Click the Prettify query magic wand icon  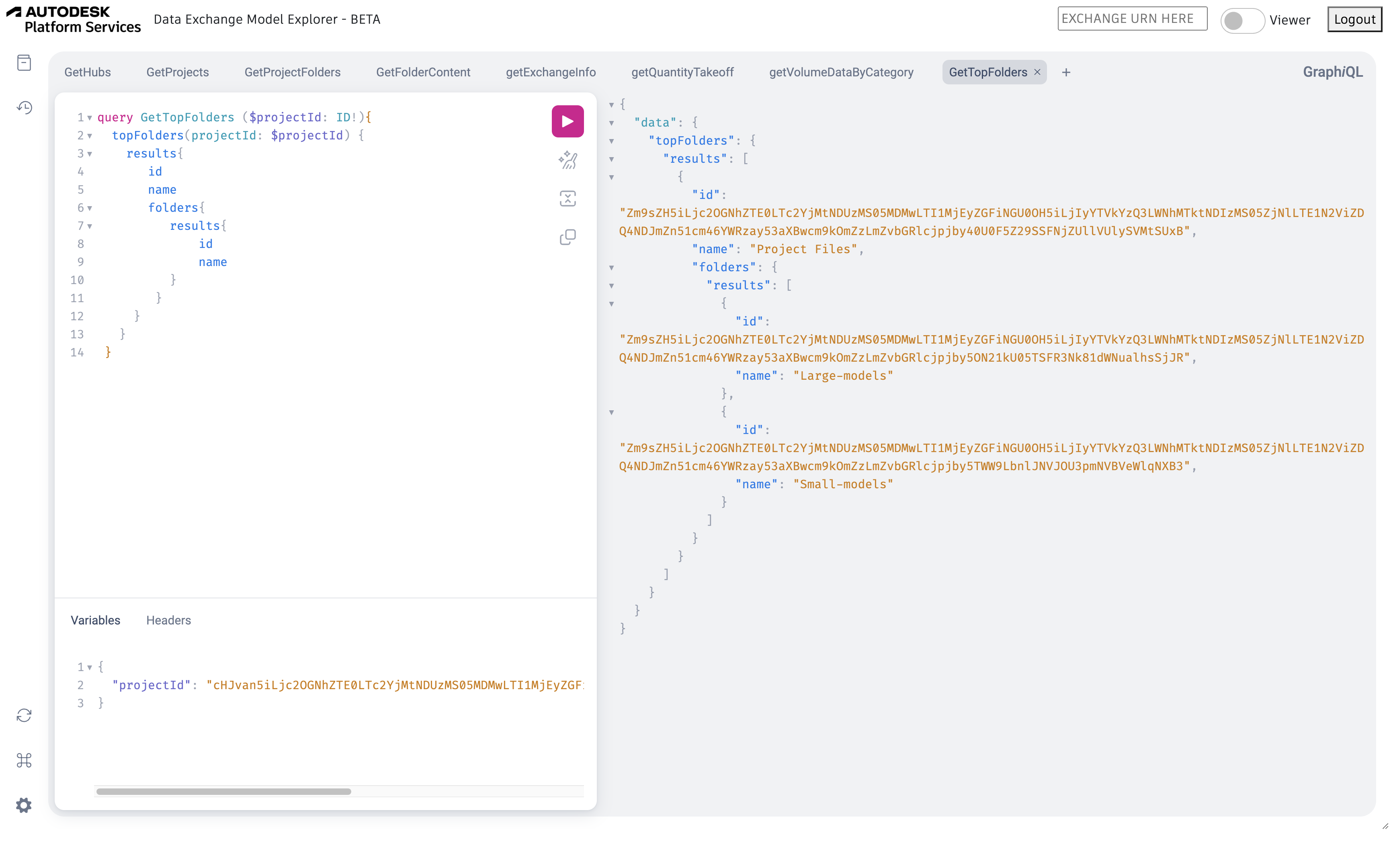(x=567, y=160)
